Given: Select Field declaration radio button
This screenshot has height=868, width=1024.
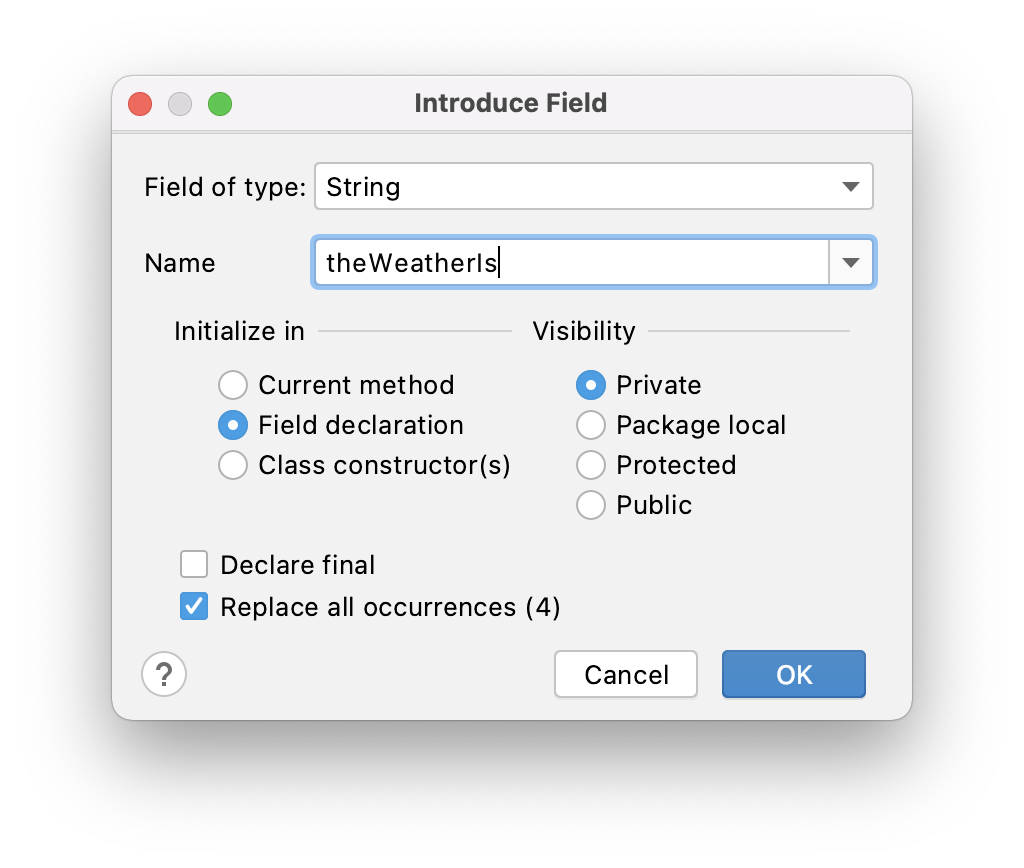Looking at the screenshot, I should pos(233,425).
